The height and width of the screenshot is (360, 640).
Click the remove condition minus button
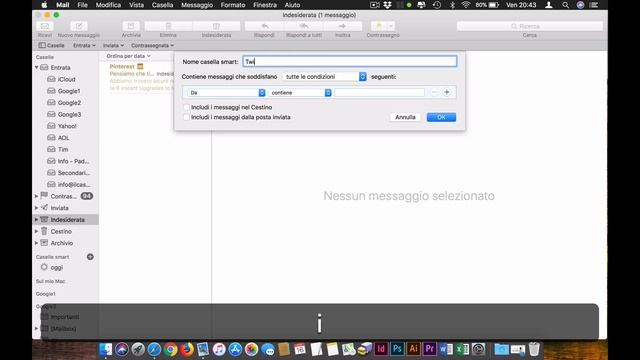point(434,93)
